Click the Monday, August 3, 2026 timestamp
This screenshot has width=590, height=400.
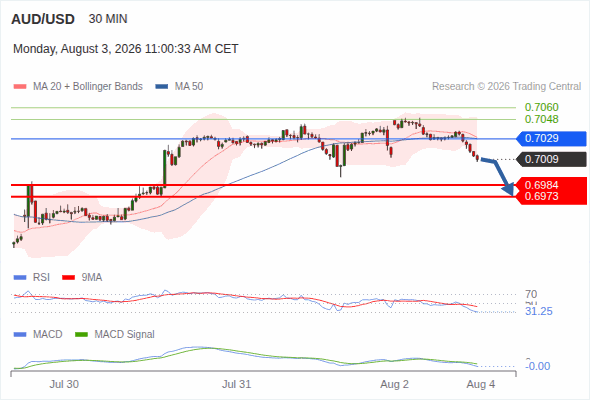click(126, 49)
